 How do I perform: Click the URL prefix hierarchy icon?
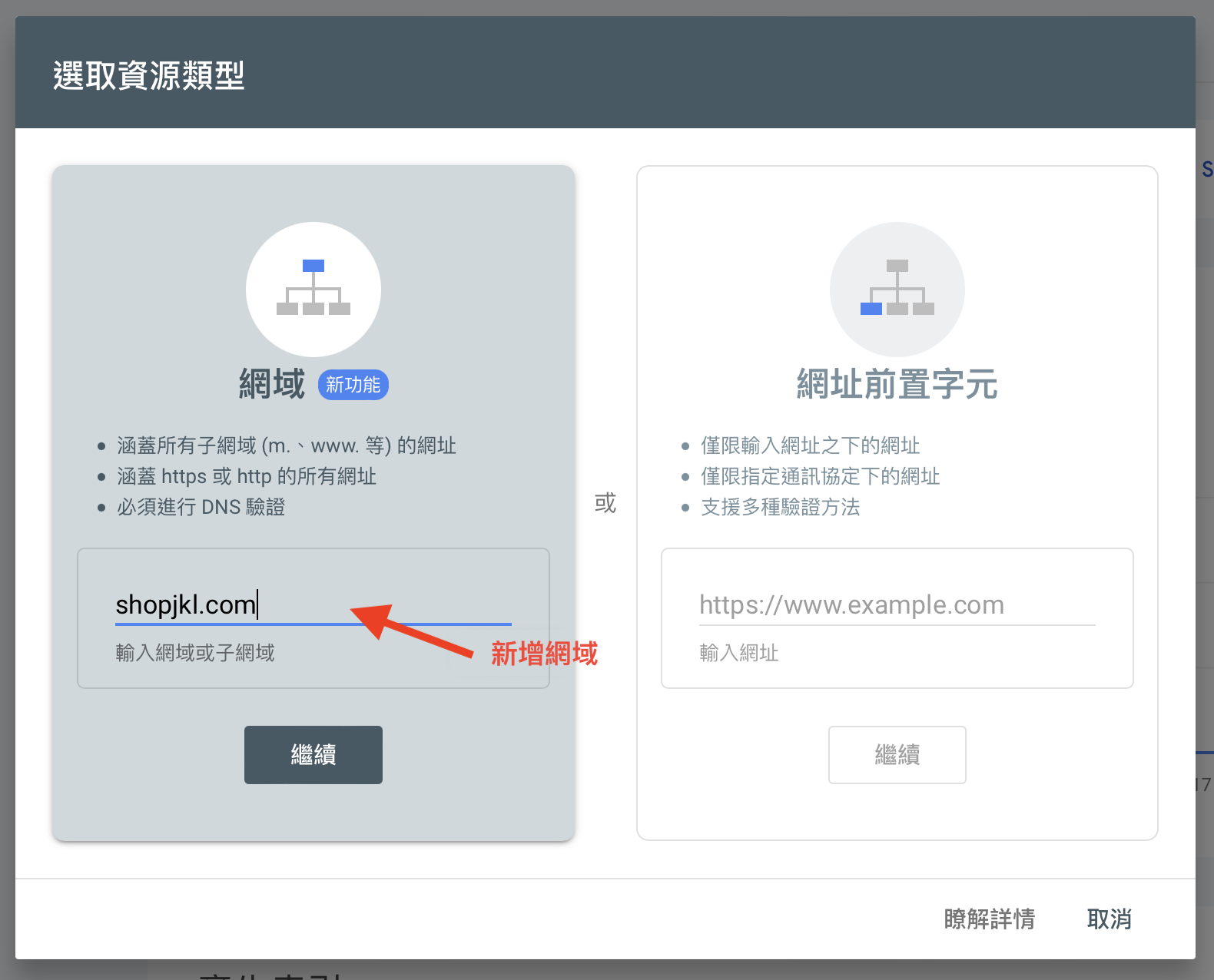click(897, 289)
